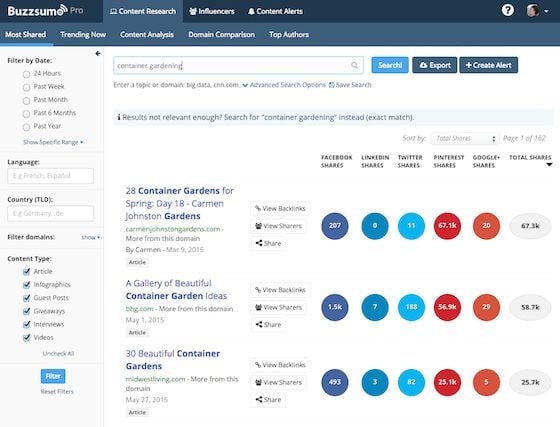Click the Facebook shares circle showing 1.5k
The width and height of the screenshot is (560, 427).
pos(335,307)
